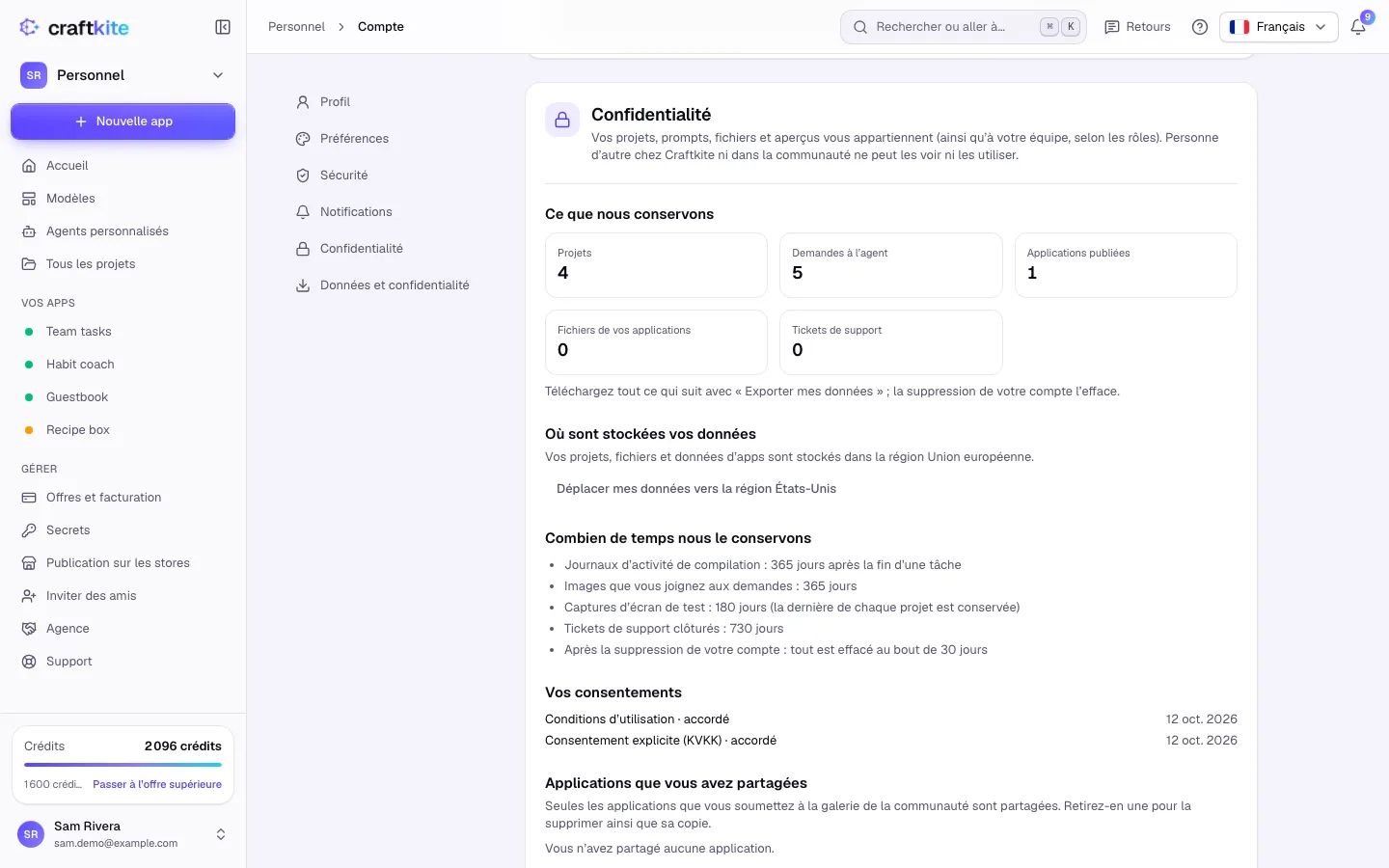Open the Français language dropdown

point(1279,27)
